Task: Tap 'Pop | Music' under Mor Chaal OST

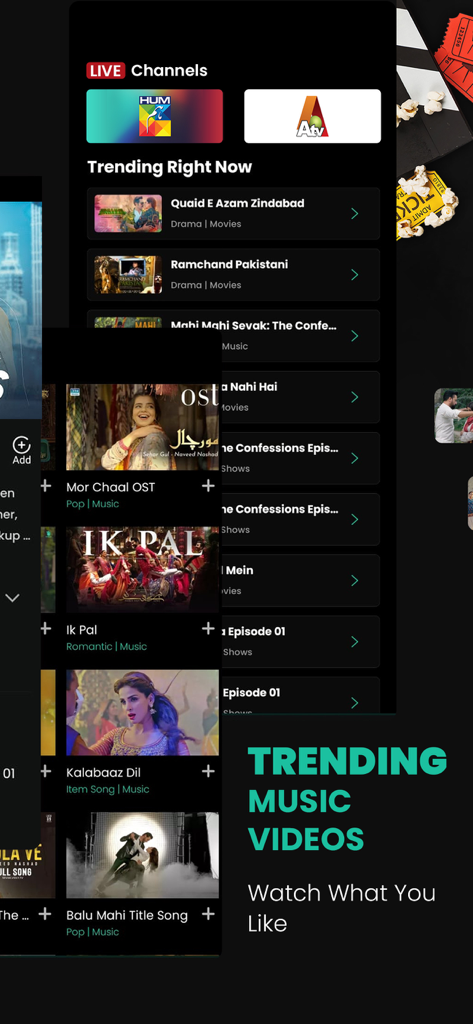Action: point(92,504)
